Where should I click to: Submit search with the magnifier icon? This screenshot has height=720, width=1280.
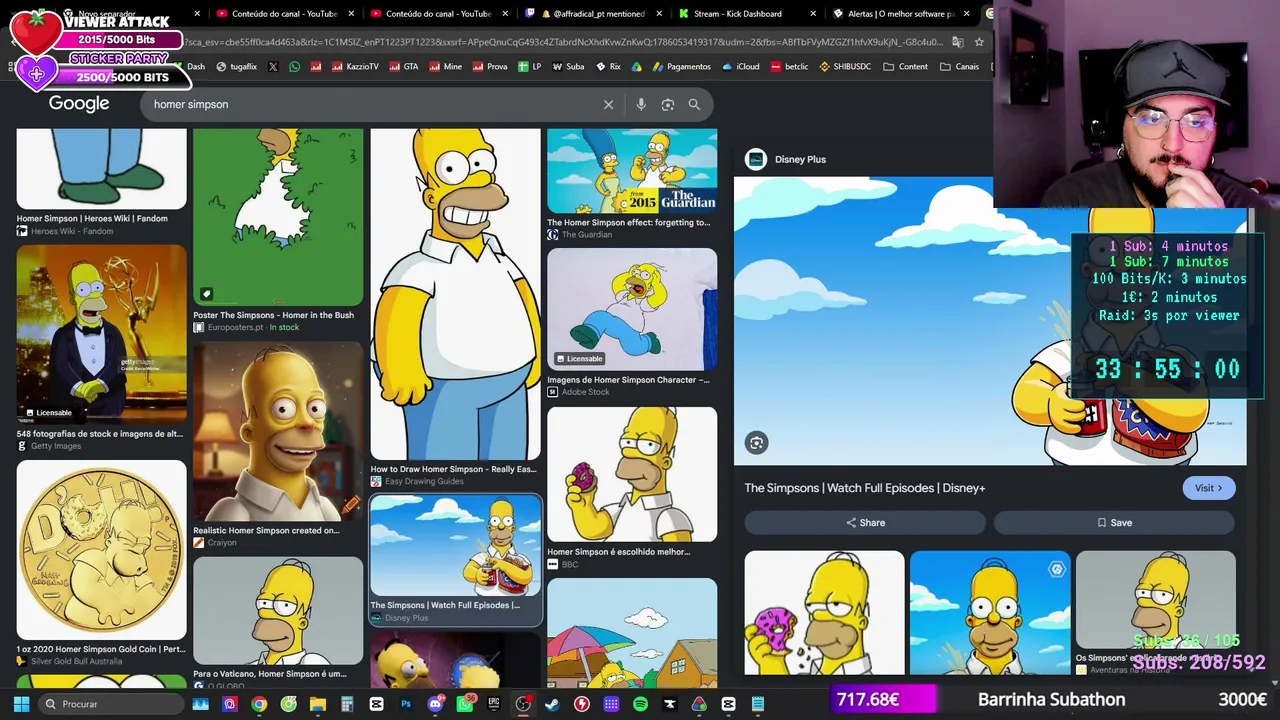point(694,104)
